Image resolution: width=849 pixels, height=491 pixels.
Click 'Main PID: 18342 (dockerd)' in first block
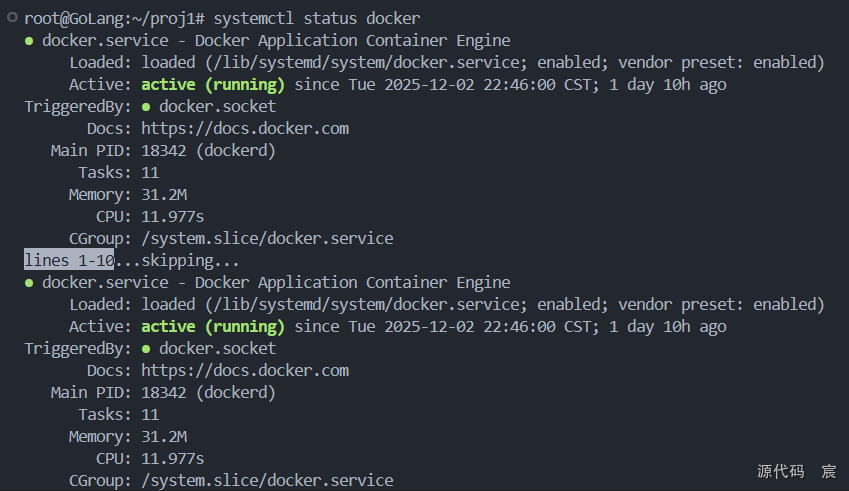click(x=163, y=151)
